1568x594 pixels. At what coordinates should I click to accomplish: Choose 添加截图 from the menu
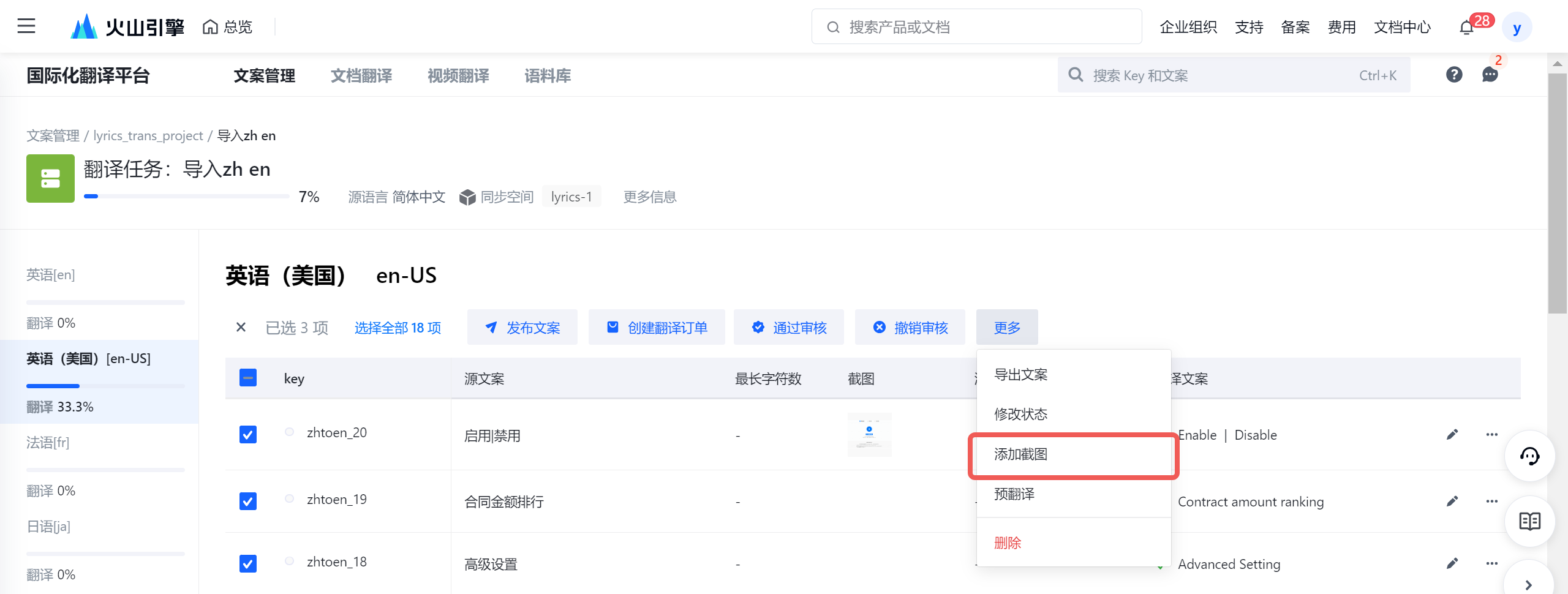point(1020,454)
